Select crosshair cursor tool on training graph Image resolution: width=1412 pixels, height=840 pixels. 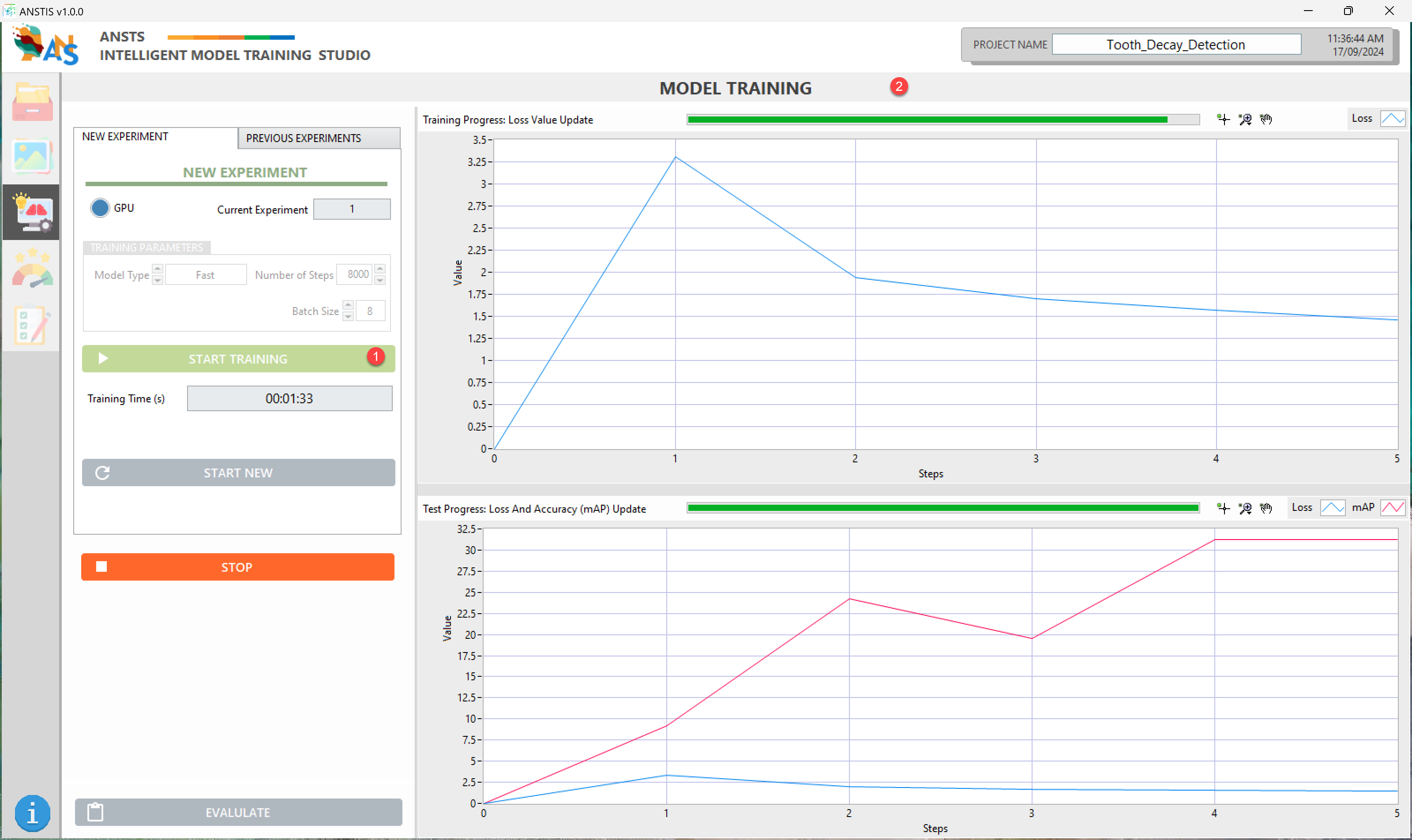pyautogui.click(x=1224, y=119)
